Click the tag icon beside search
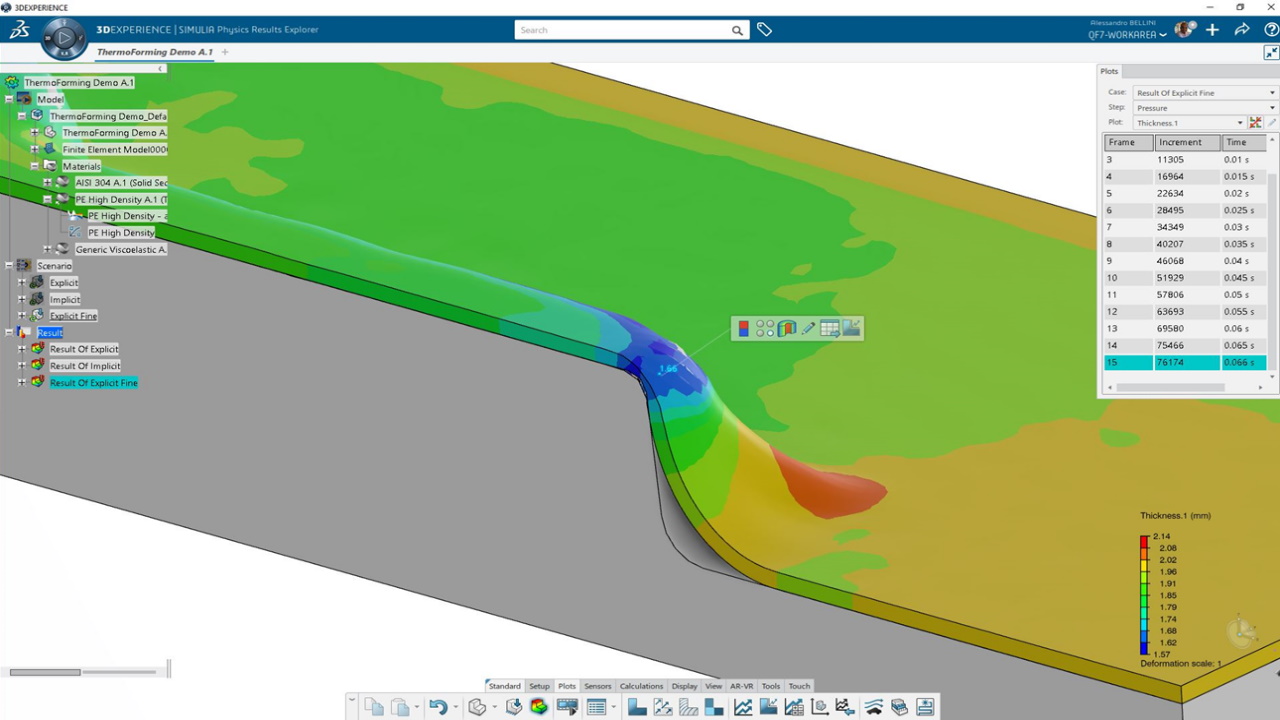 (764, 30)
